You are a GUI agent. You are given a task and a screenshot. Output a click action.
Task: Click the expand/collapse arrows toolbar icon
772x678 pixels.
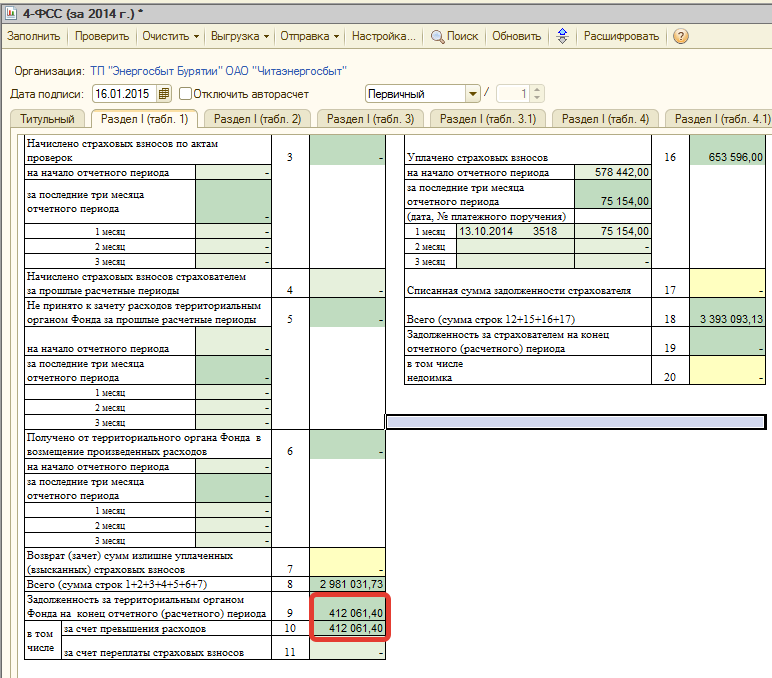pyautogui.click(x=562, y=36)
